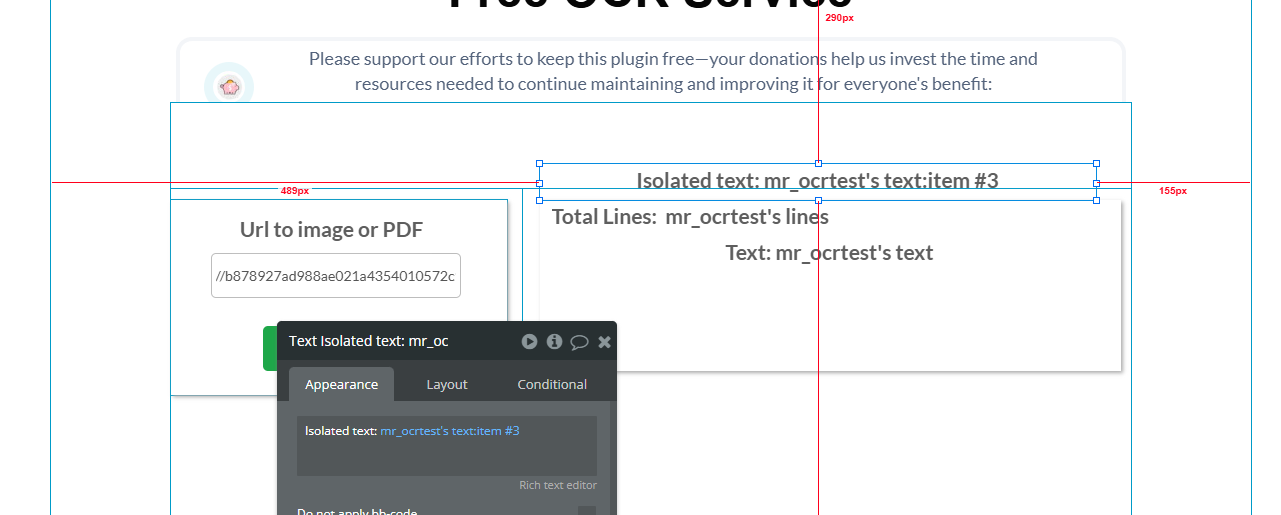Click the property editor title 'Text Isolated text: mr_oc'
This screenshot has width=1281, height=515.
369,342
